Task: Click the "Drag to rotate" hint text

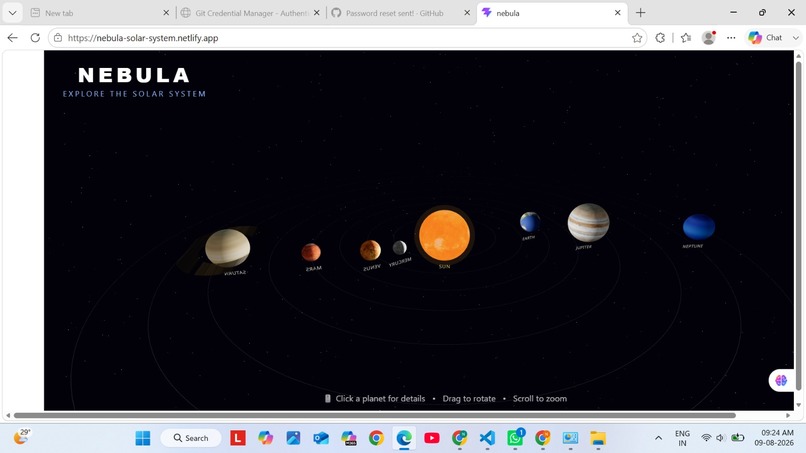Action: pyautogui.click(x=469, y=398)
